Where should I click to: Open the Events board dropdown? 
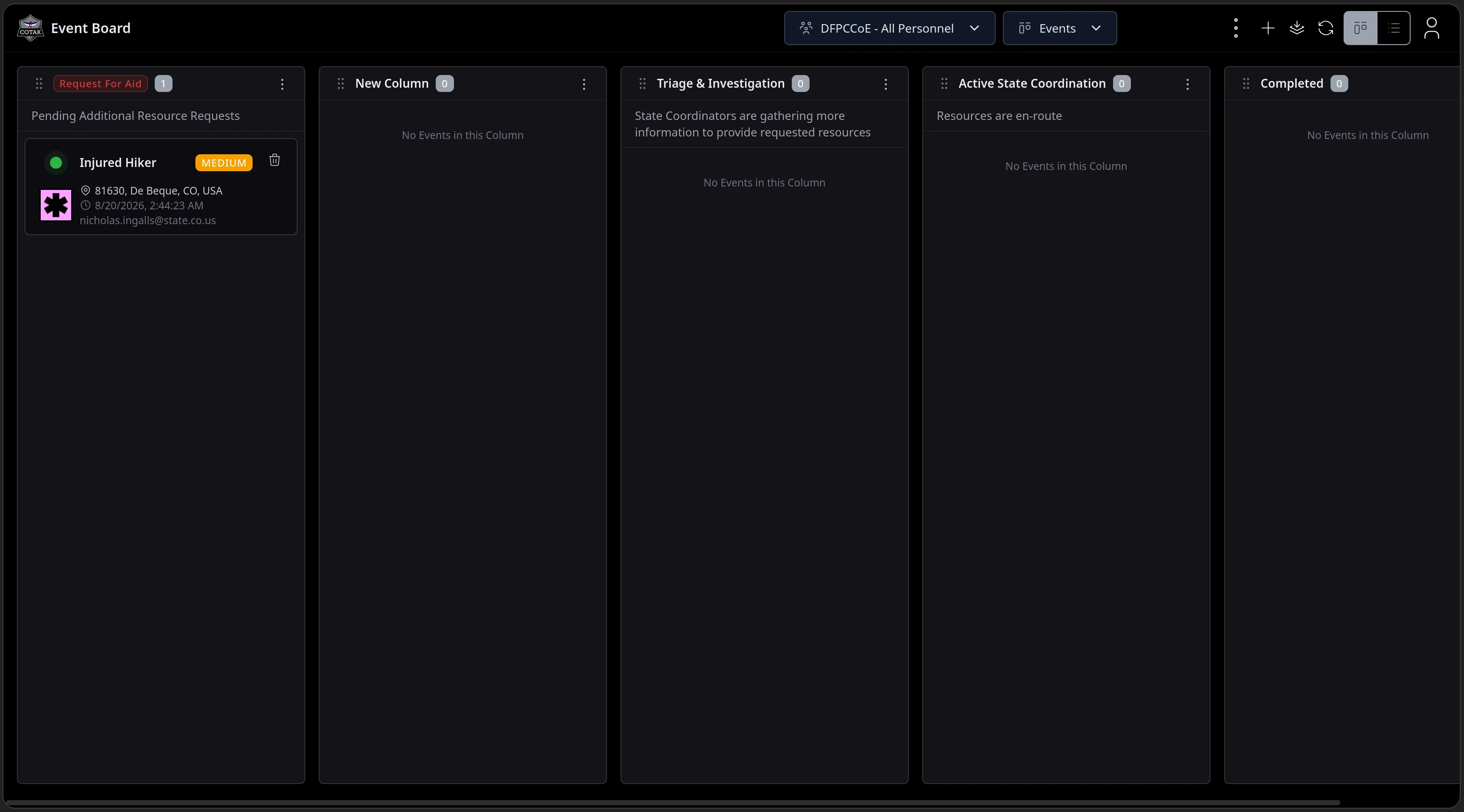tap(1059, 28)
